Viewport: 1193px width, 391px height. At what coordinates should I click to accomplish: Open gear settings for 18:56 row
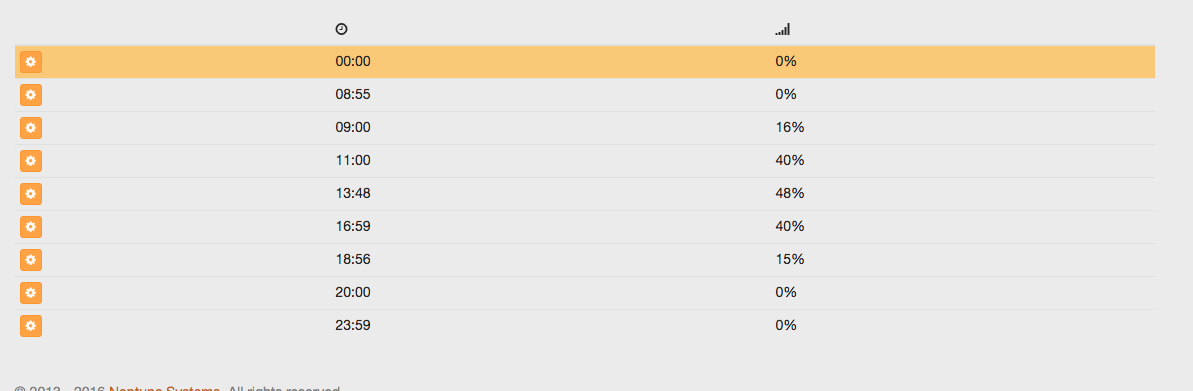[30, 259]
